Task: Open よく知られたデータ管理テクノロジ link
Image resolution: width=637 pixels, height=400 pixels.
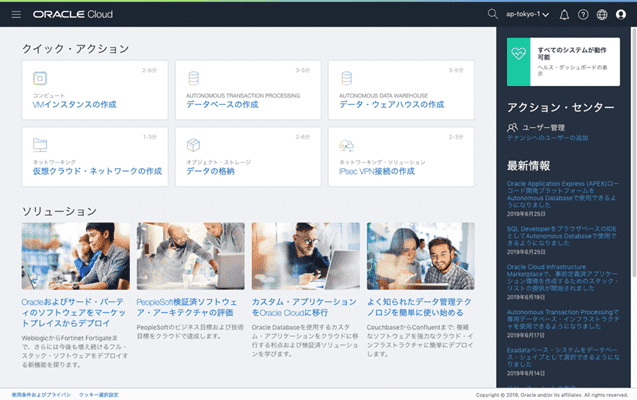Action: pos(419,307)
